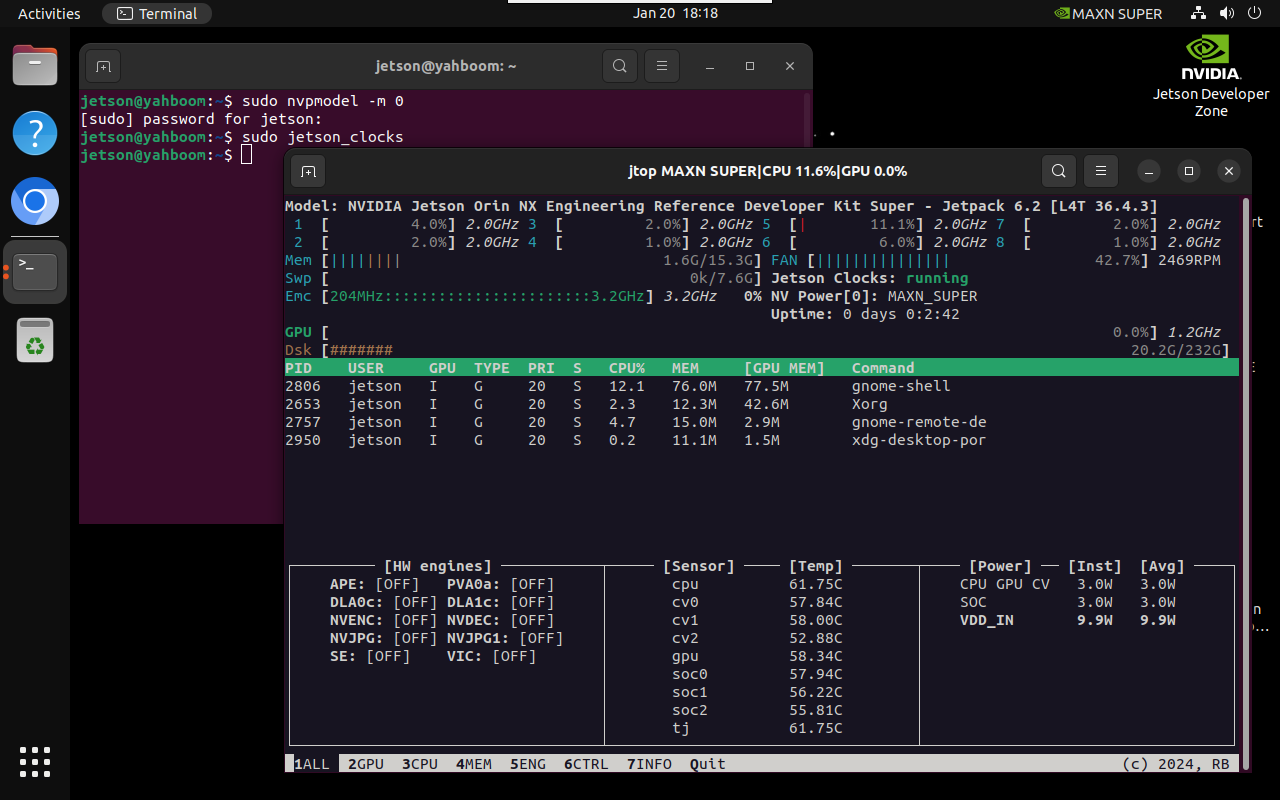This screenshot has width=1280, height=800.
Task: Show Applications grid
Action: point(35,761)
